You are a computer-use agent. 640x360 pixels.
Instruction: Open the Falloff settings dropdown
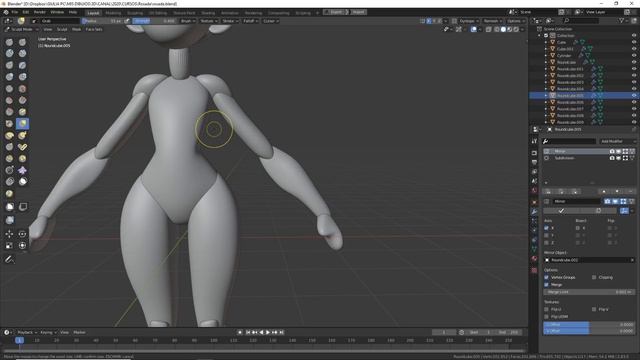point(250,21)
